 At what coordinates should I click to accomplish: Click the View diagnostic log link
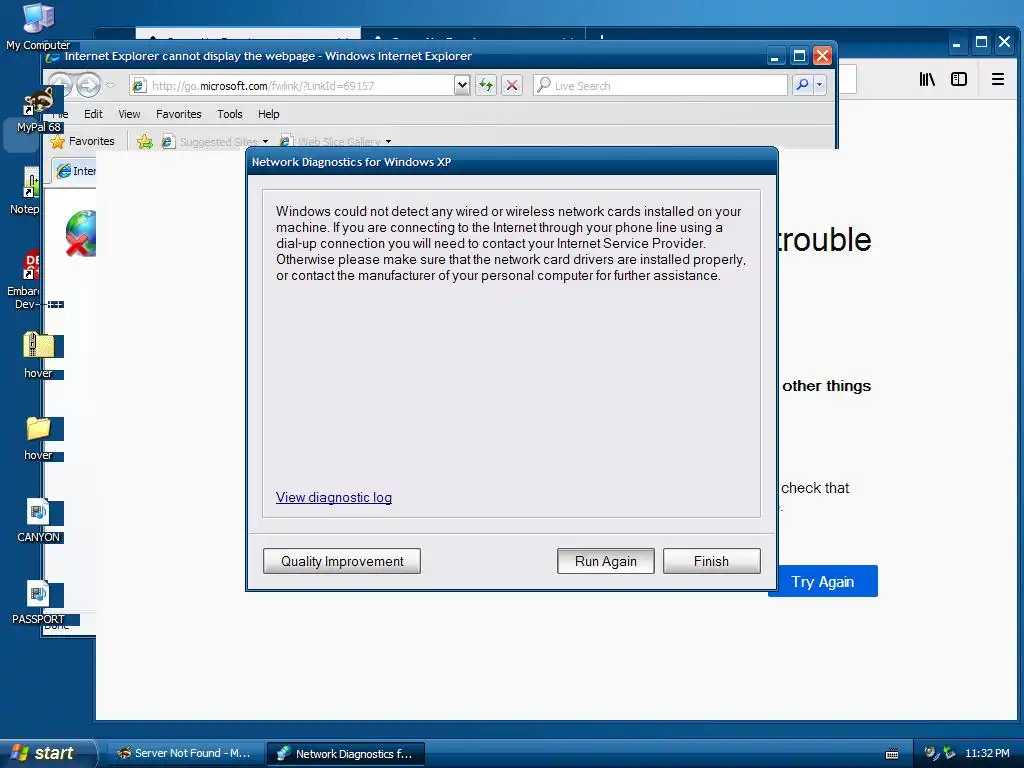334,497
